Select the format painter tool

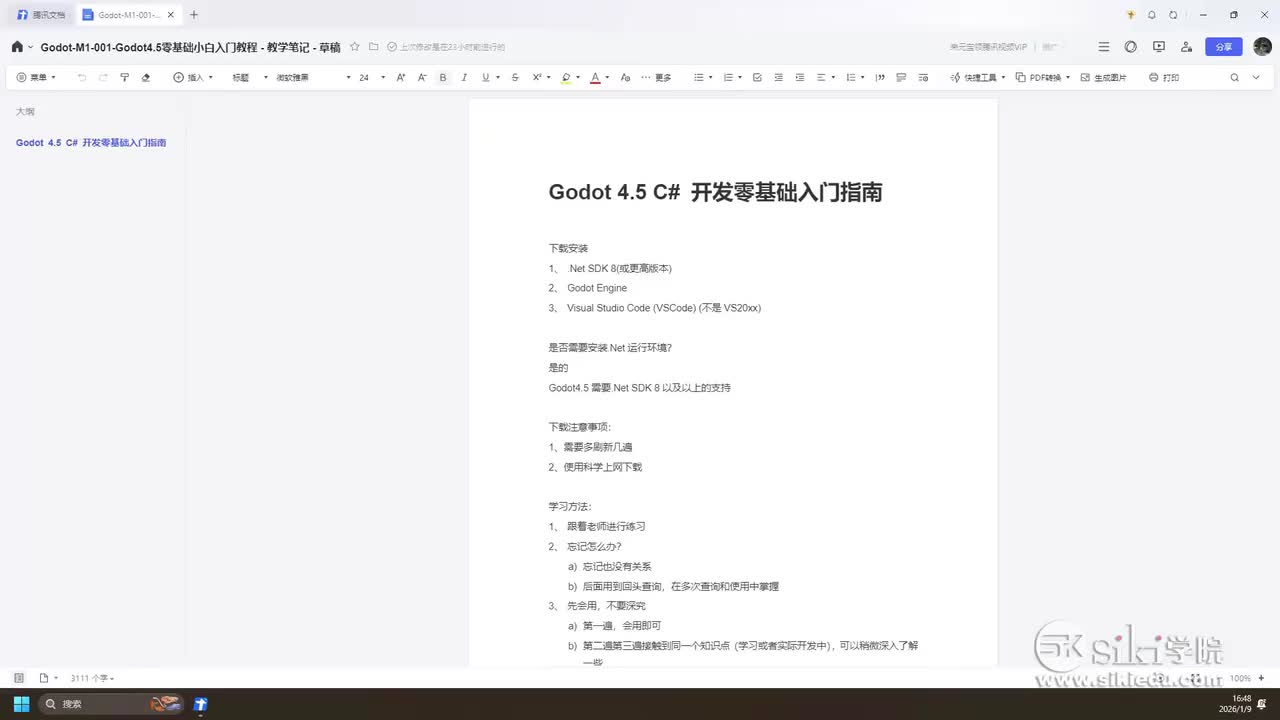[x=124, y=77]
